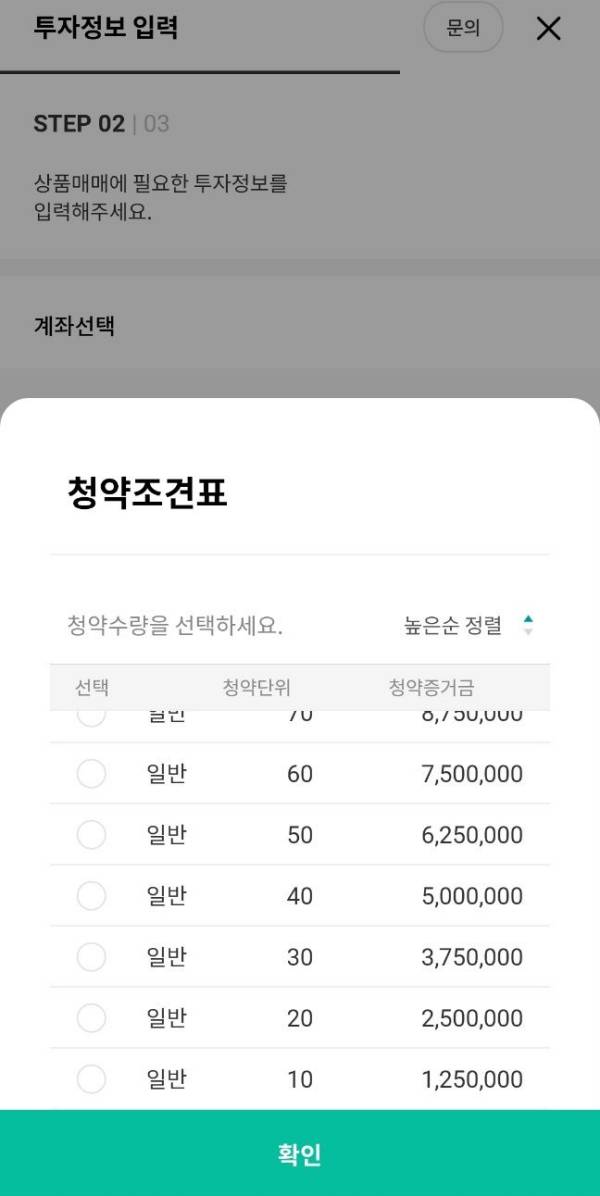
Task: Click the row with 5,000,000 deposit
Action: (x=300, y=896)
